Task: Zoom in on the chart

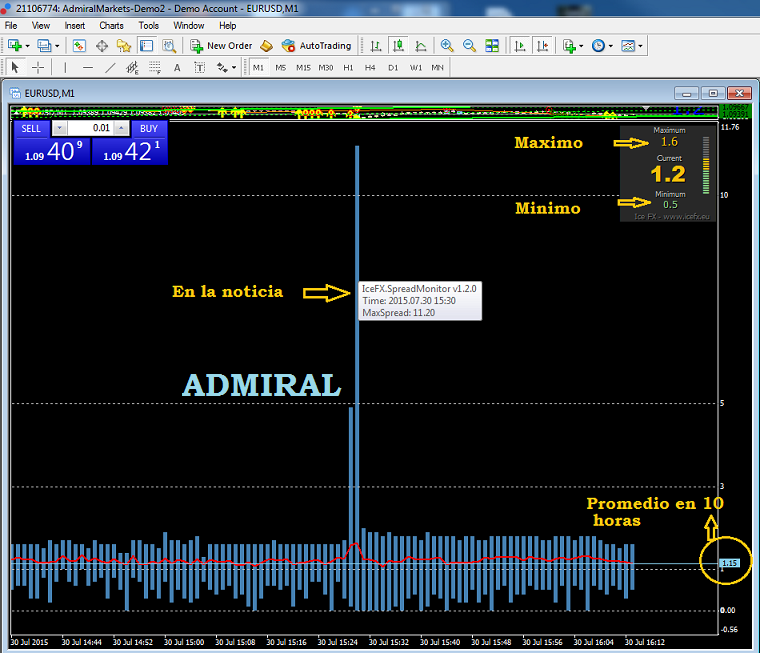Action: pyautogui.click(x=447, y=46)
